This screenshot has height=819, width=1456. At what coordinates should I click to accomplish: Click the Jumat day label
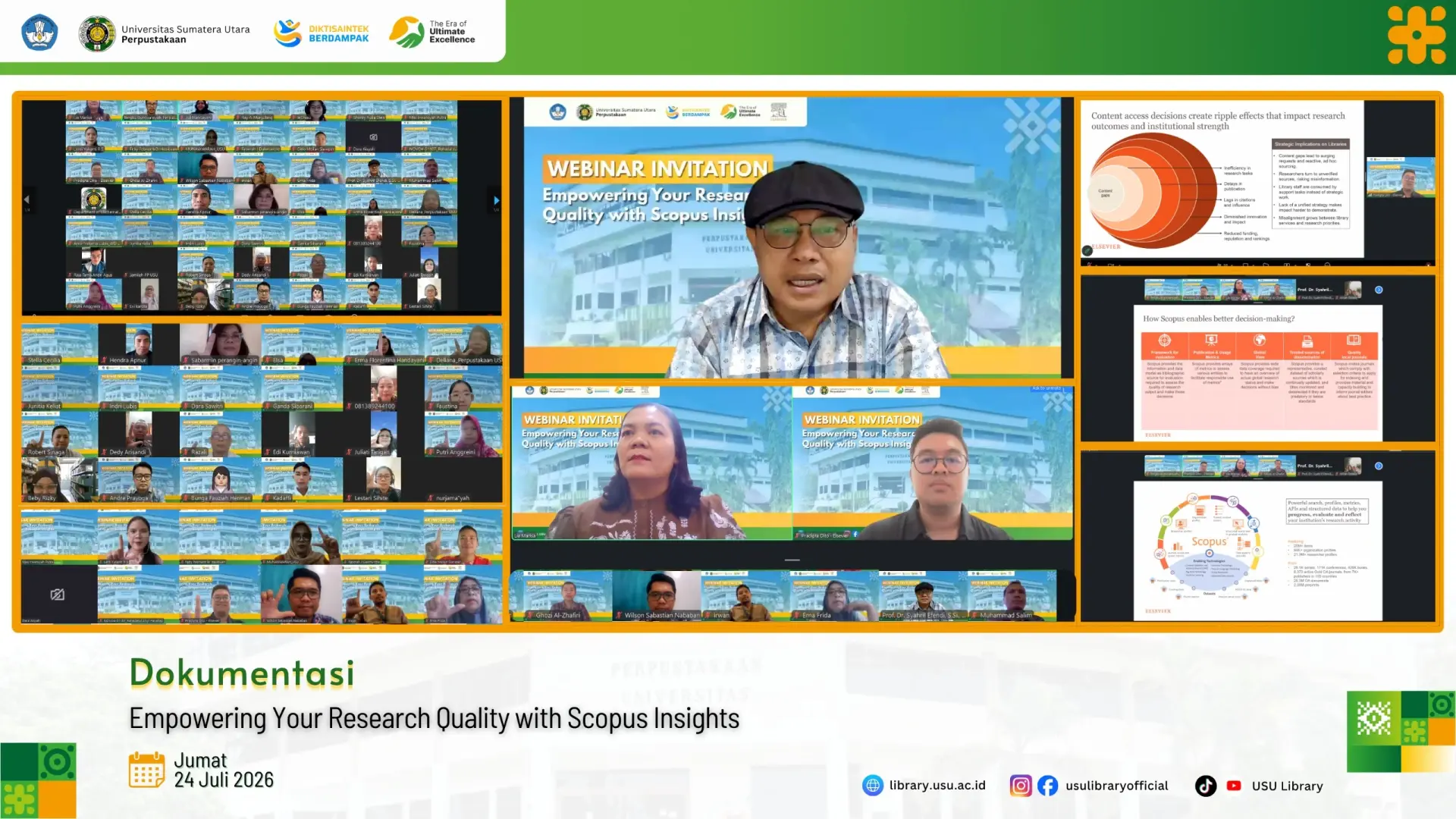pyautogui.click(x=200, y=760)
